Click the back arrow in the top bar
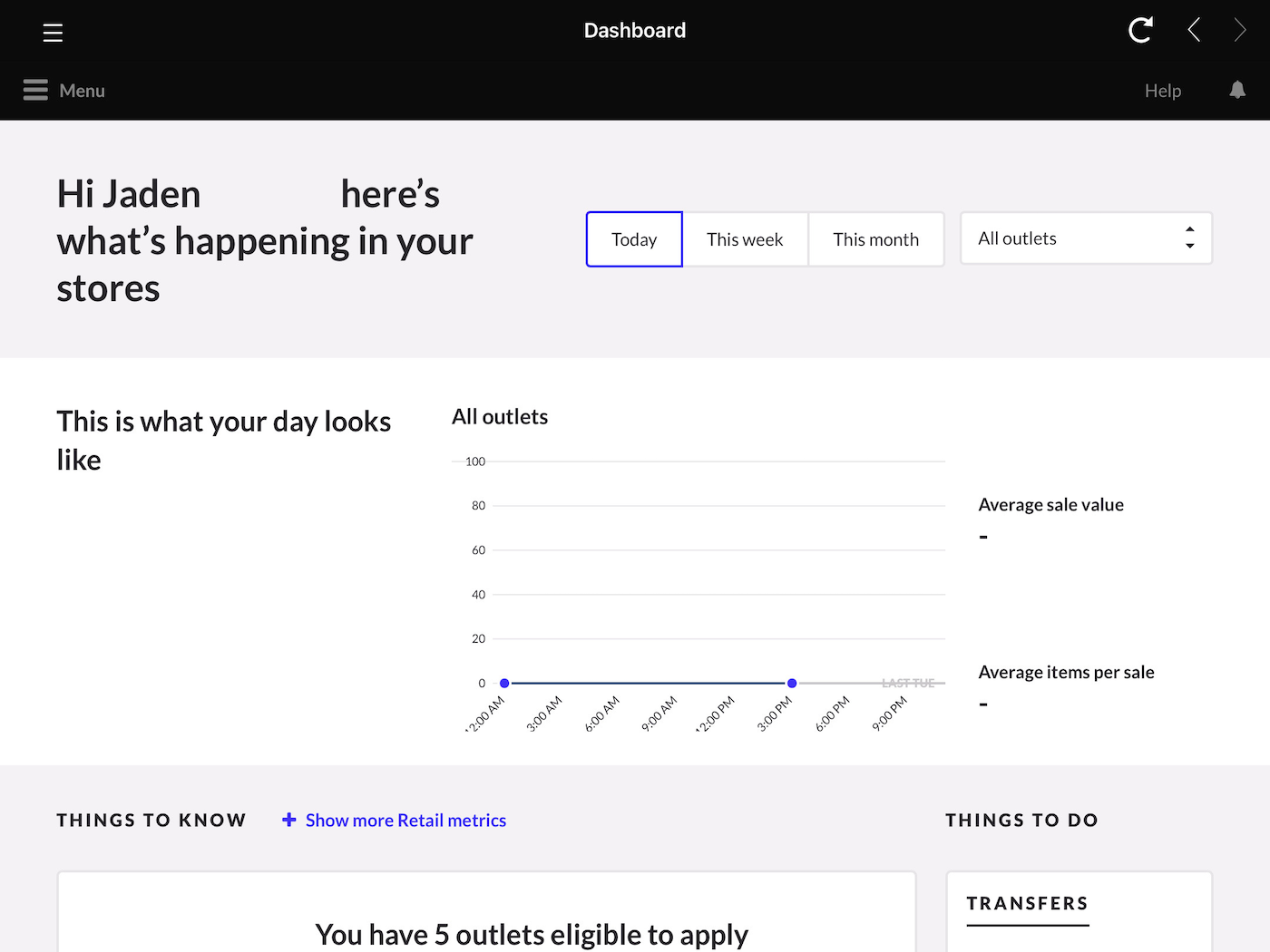 1193,30
